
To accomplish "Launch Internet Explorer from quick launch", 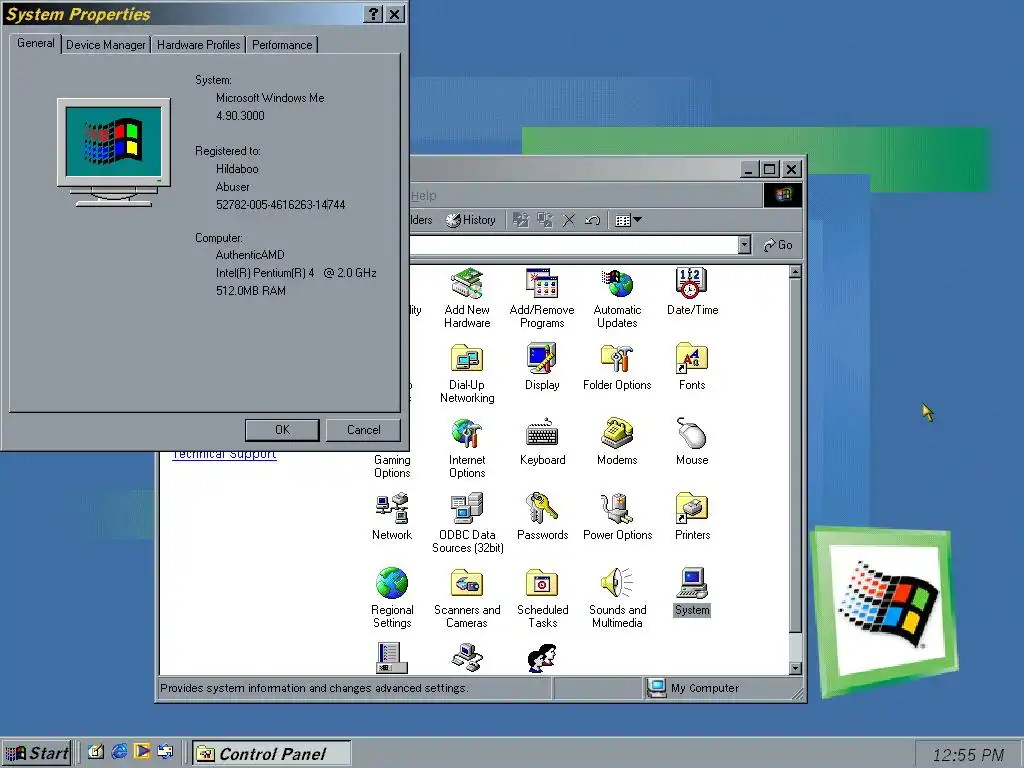I will [119, 752].
